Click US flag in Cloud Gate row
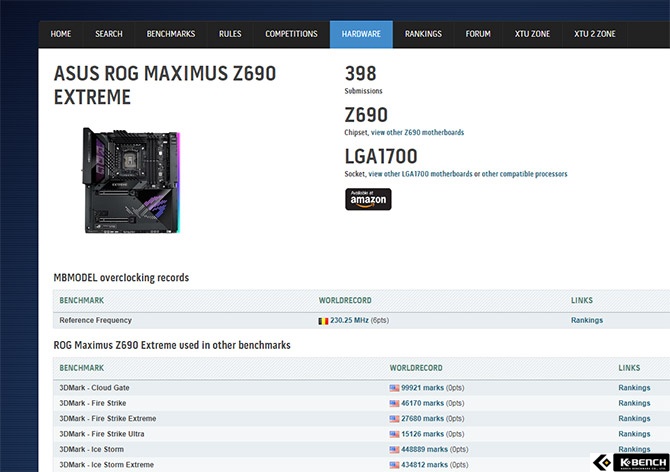The image size is (670, 472). (x=394, y=388)
